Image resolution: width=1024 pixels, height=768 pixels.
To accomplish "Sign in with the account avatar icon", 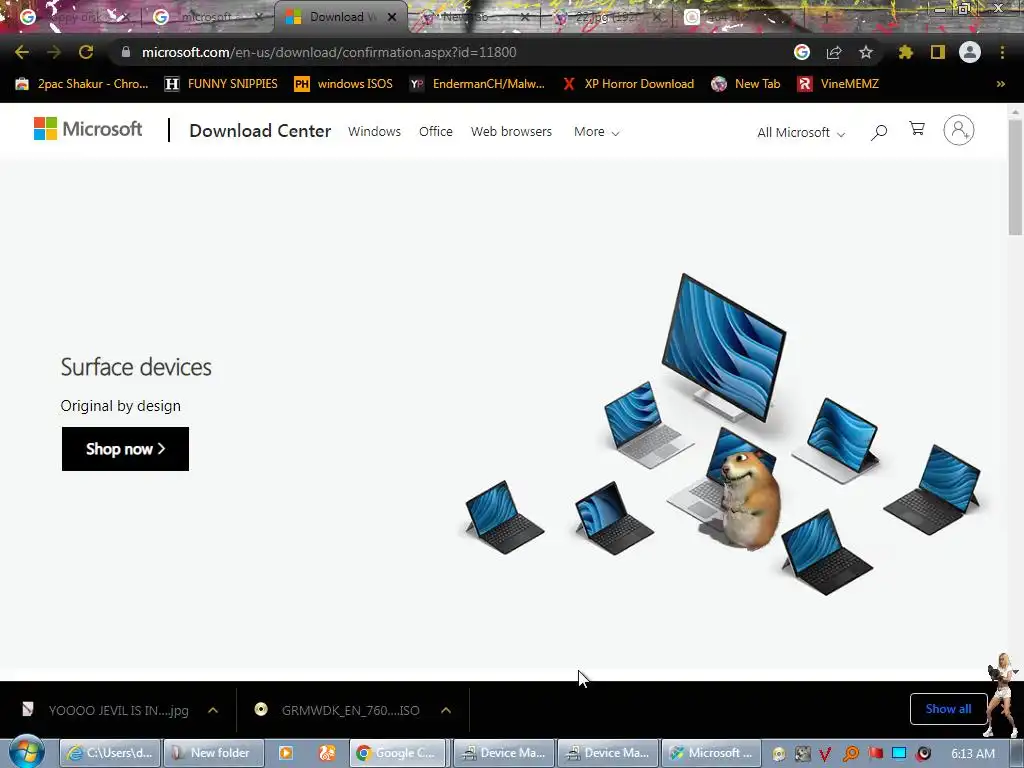I will point(959,130).
